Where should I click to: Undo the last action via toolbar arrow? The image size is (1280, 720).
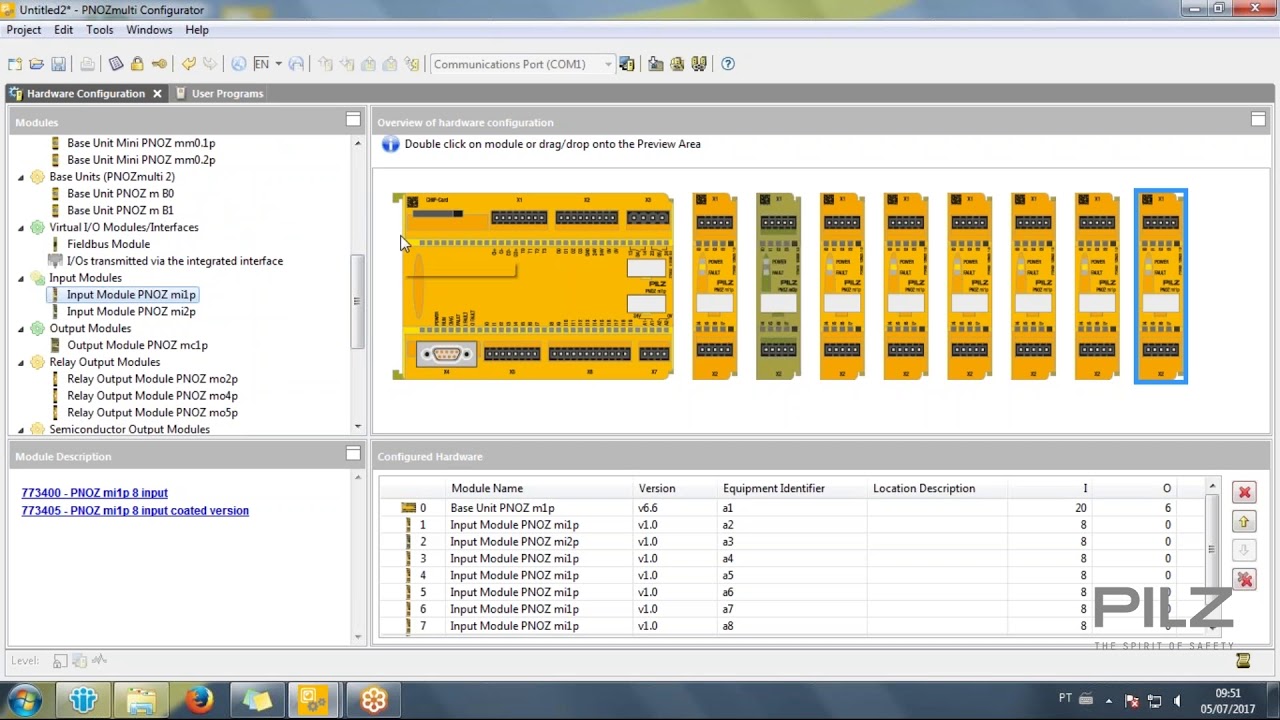pos(188,64)
